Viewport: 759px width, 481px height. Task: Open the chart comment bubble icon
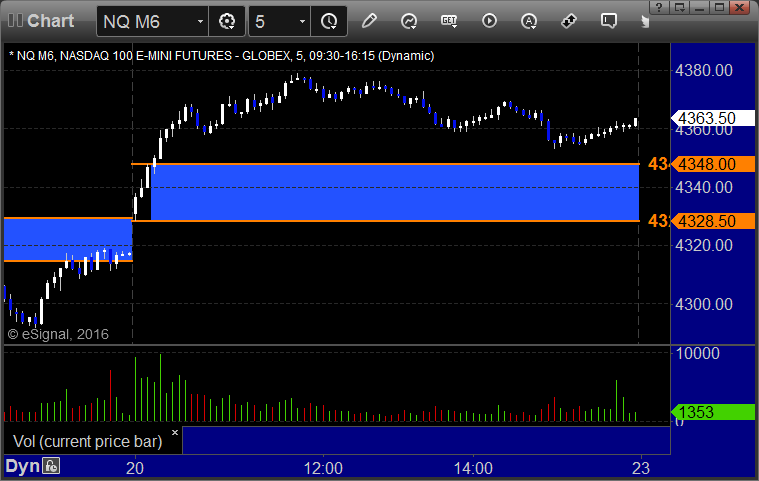(608, 21)
